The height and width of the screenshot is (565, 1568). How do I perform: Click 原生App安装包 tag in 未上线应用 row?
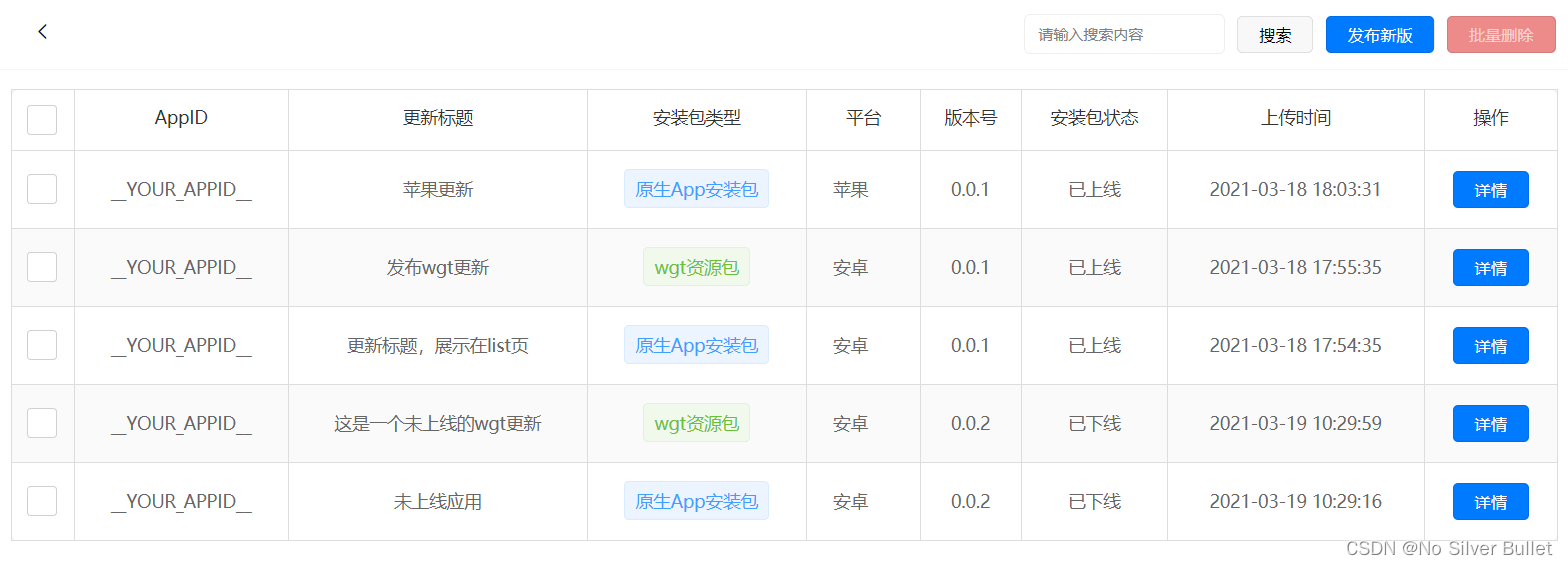coord(697,501)
